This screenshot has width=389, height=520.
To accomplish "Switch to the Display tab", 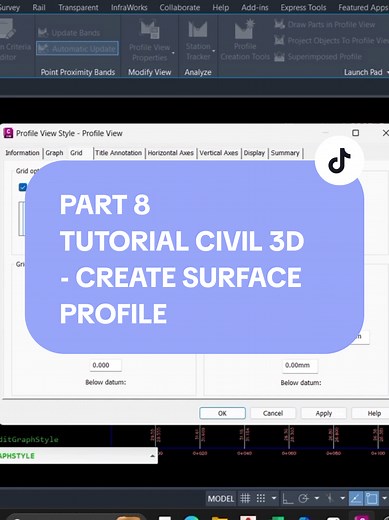I will (254, 153).
